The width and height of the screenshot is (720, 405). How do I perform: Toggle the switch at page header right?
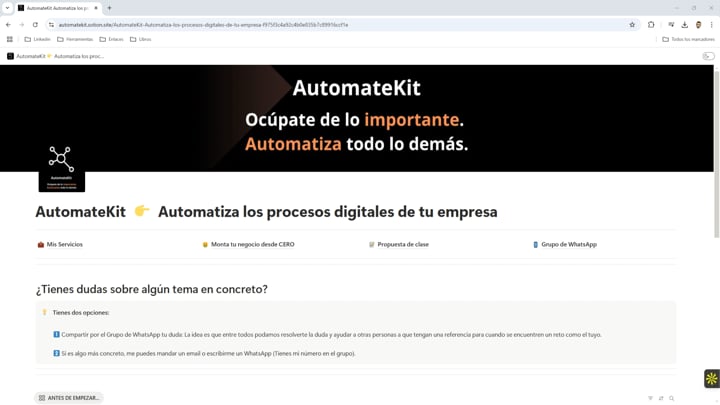[708, 56]
